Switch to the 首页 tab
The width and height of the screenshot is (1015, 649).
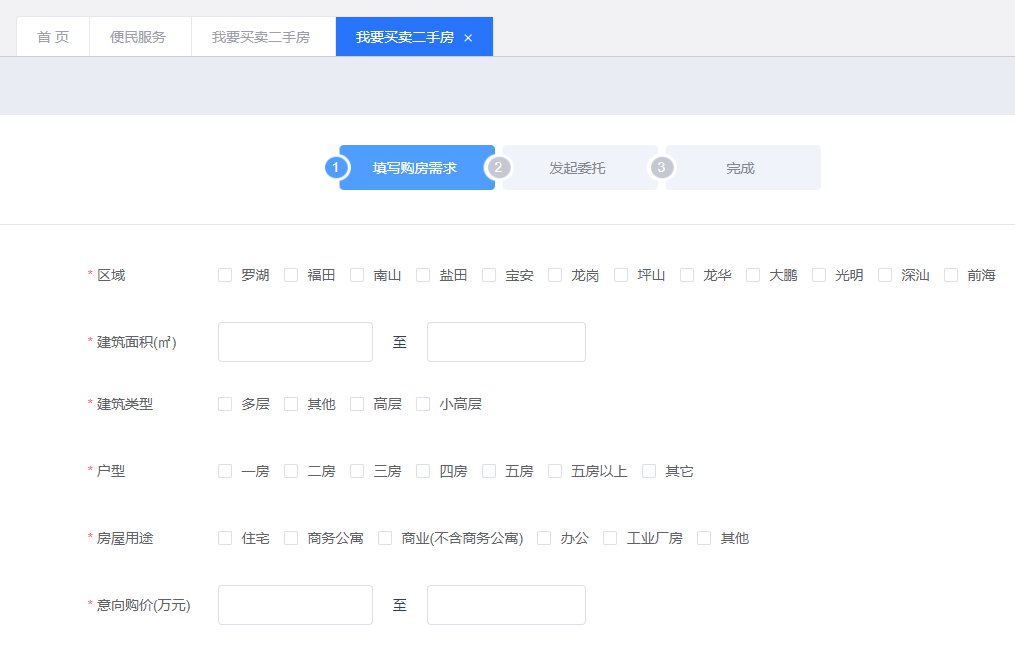(x=53, y=37)
